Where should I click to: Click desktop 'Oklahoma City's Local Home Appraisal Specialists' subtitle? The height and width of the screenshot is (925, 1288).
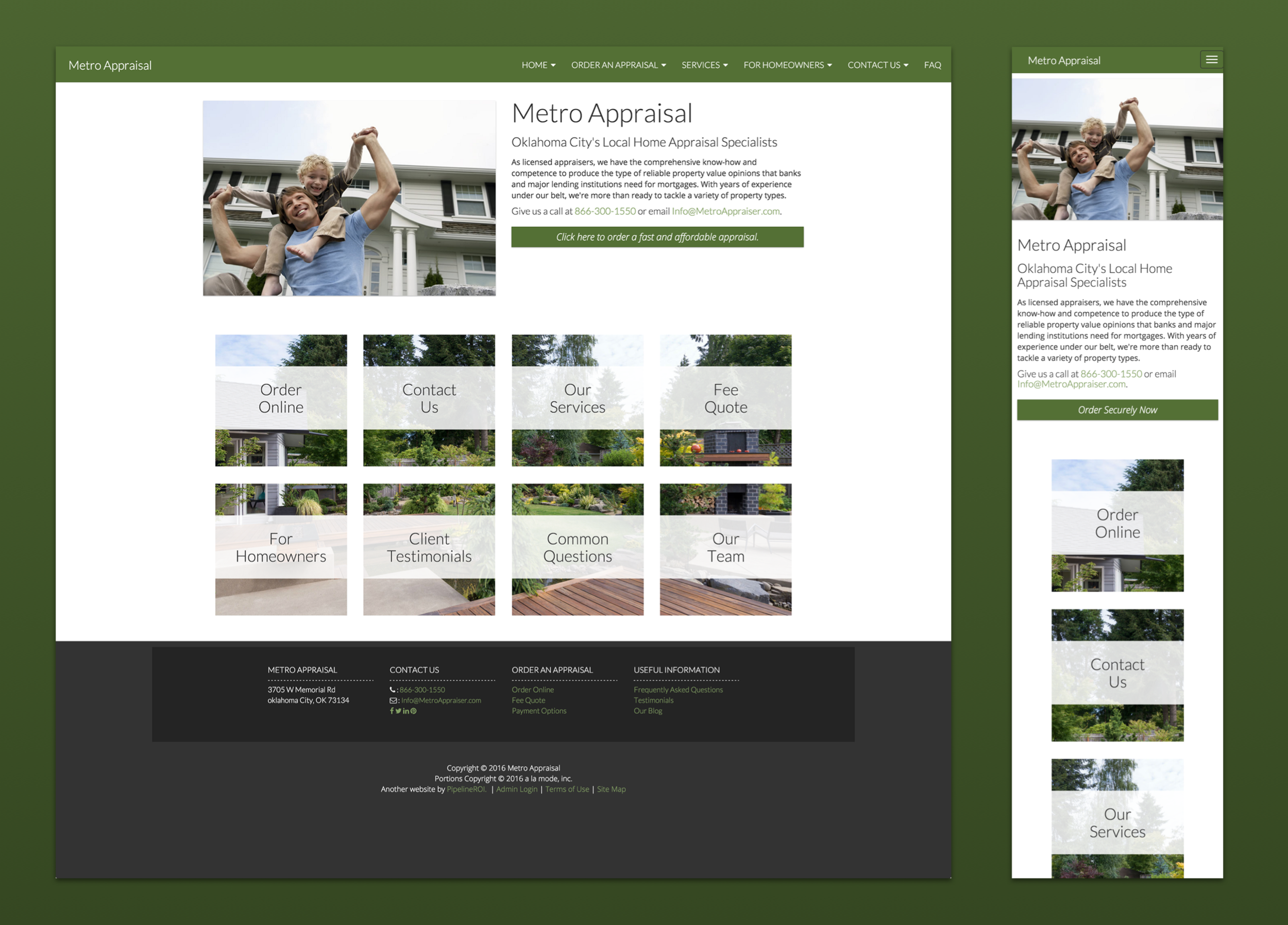pos(644,142)
